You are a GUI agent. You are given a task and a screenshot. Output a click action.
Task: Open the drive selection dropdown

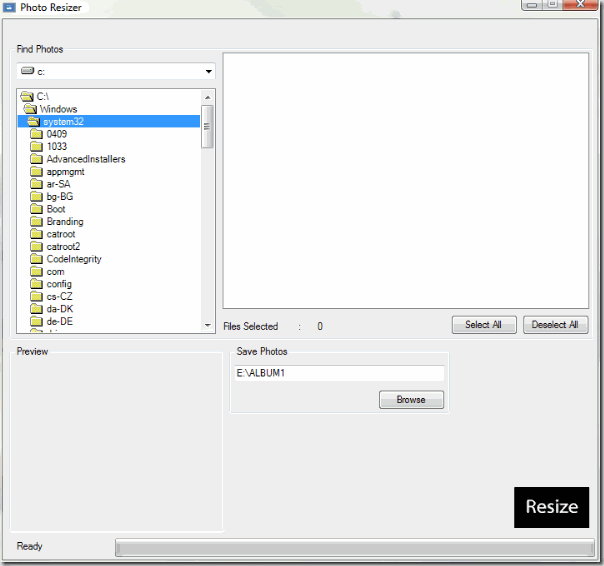coord(209,72)
